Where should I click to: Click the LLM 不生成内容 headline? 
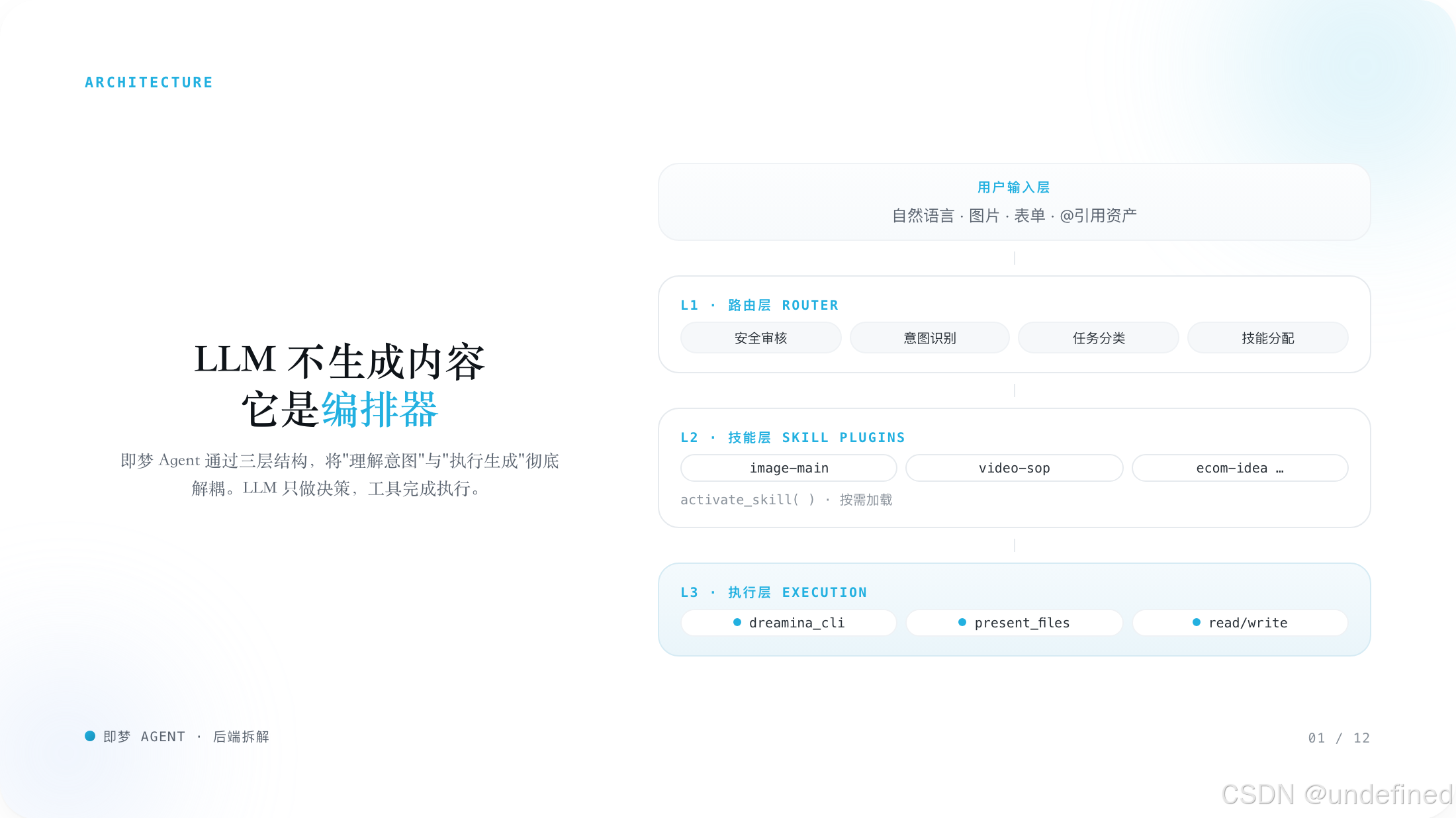(340, 361)
